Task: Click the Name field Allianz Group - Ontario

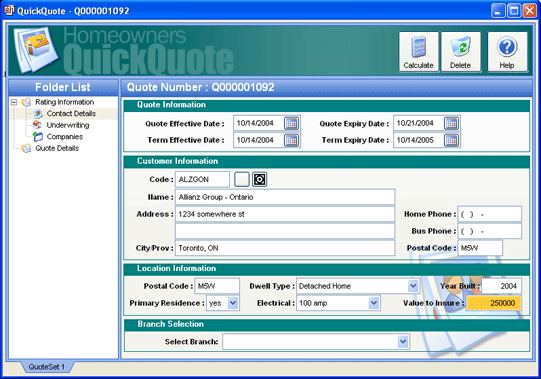Action: click(x=285, y=197)
